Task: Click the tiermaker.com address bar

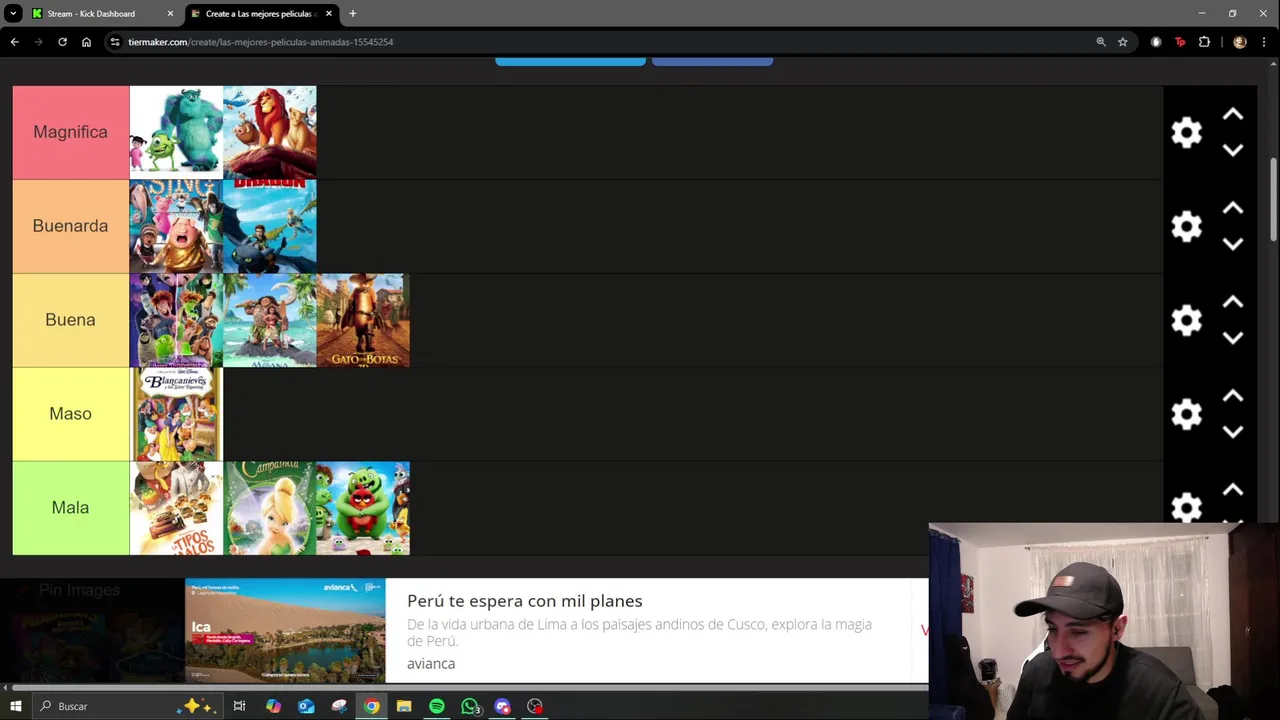Action: 600,42
